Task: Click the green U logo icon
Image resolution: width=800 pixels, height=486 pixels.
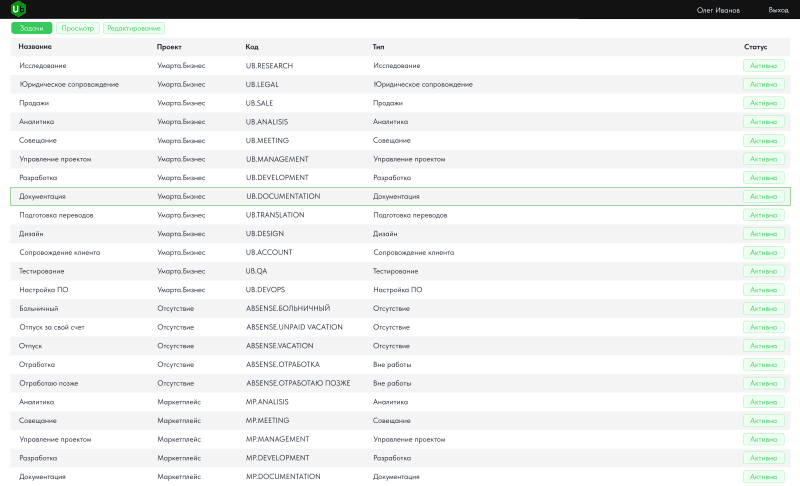Action: pos(18,9)
